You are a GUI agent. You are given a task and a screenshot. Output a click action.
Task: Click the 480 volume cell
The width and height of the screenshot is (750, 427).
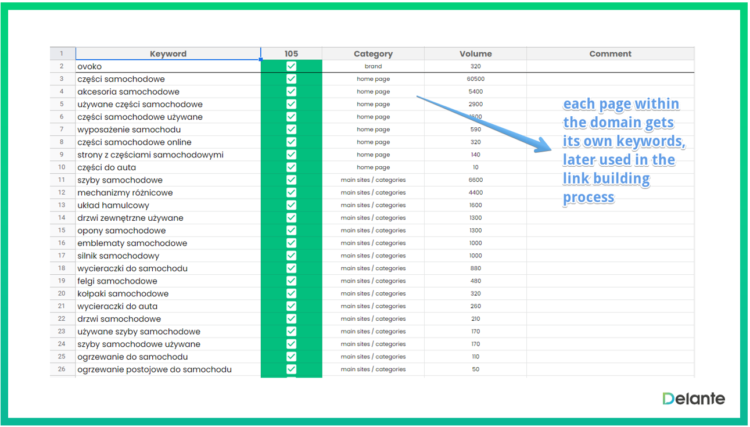pos(475,281)
